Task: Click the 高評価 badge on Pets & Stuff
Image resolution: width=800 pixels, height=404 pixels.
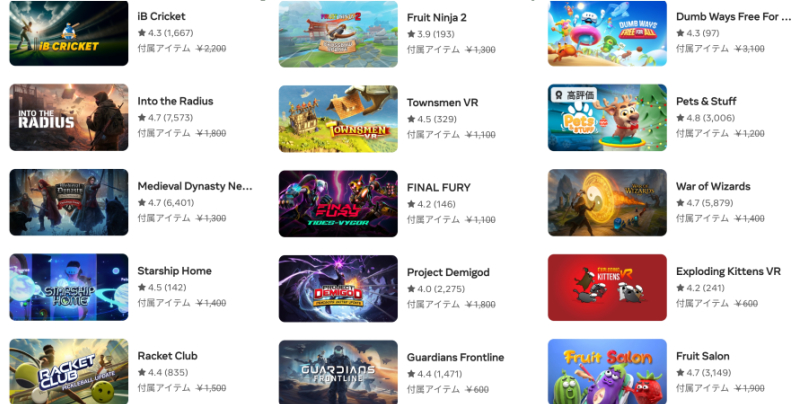Action: click(574, 95)
